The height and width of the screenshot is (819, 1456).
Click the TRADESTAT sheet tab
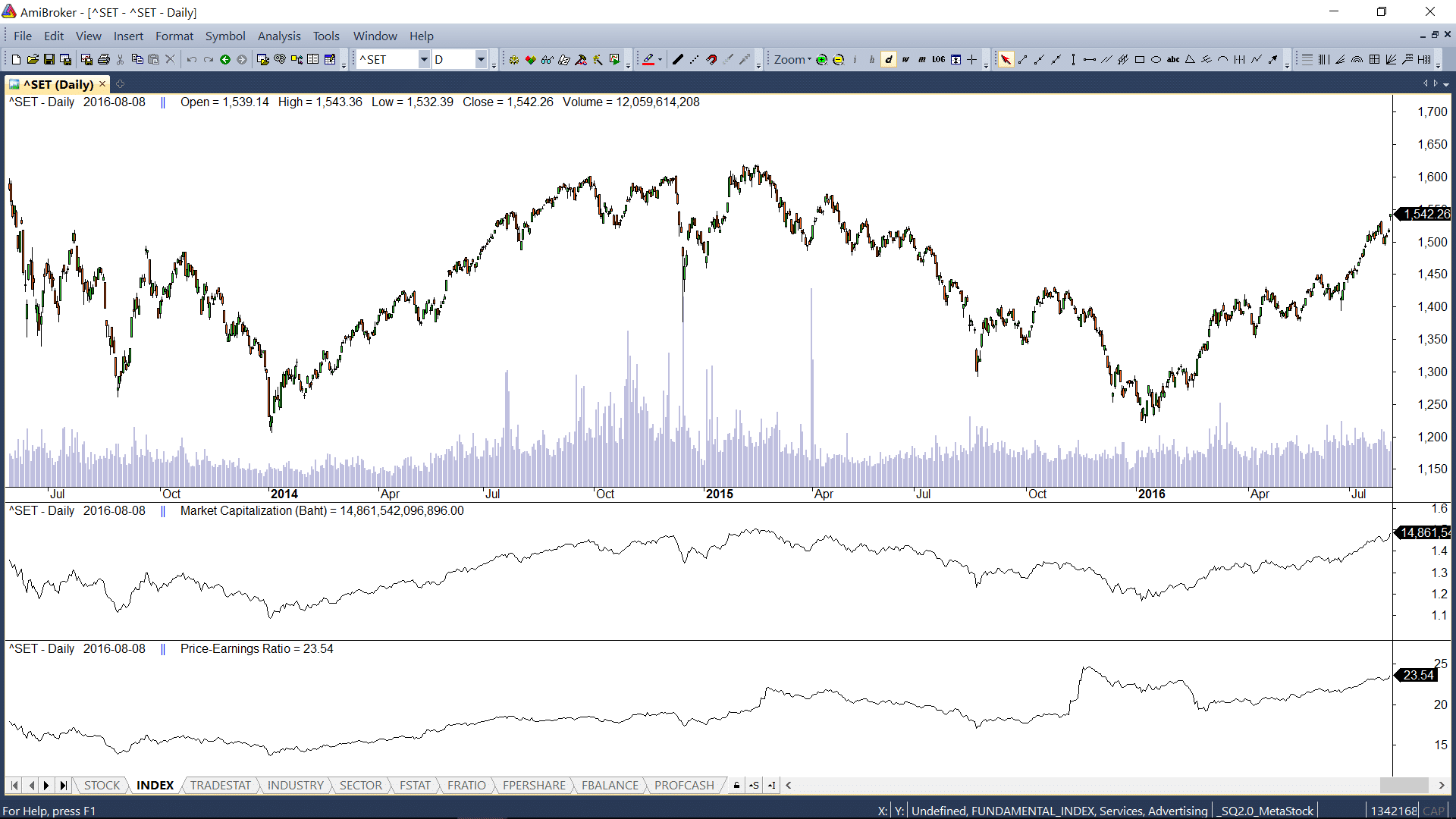click(x=220, y=785)
